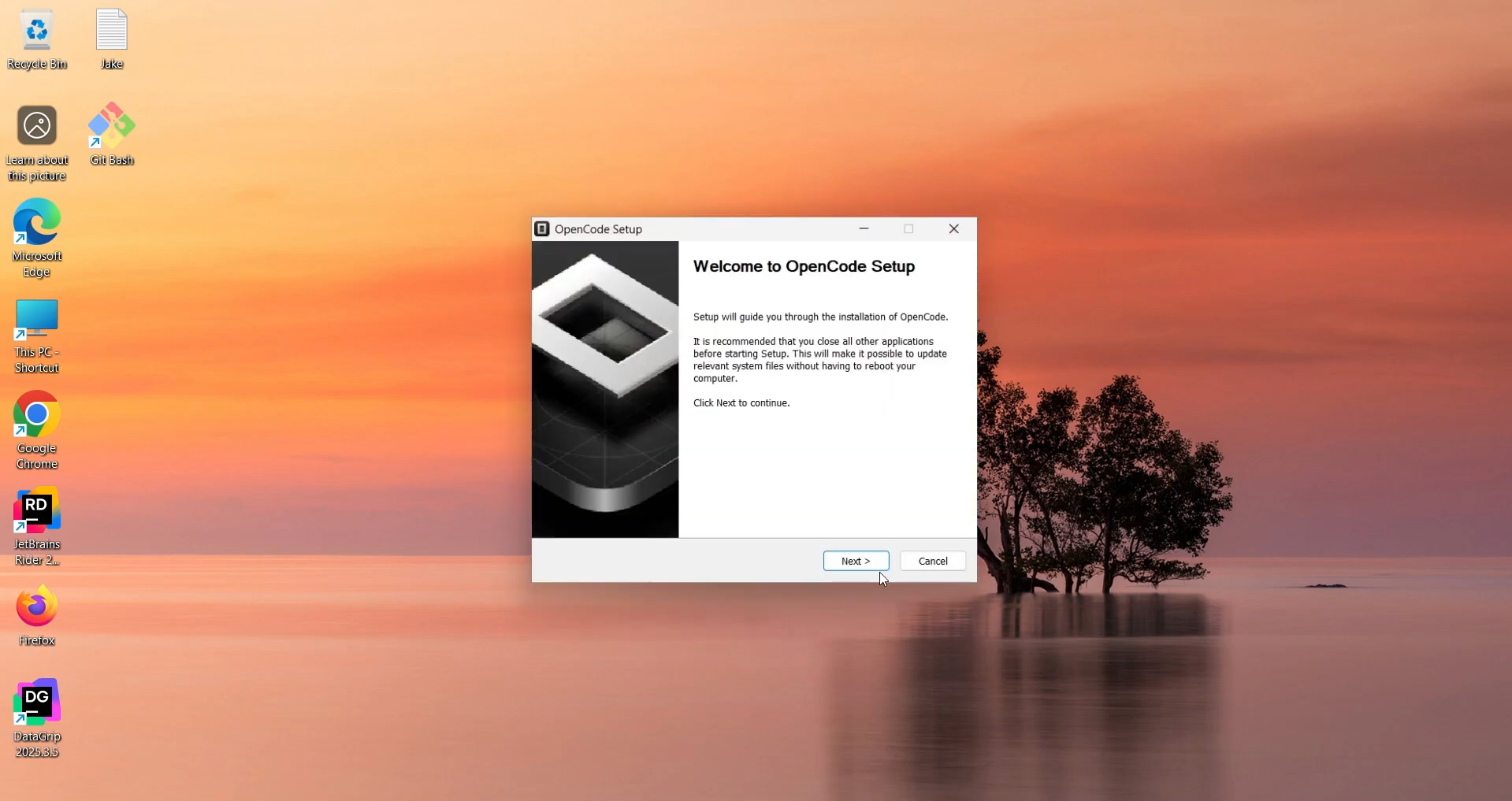Select the Firefox desktop icon

click(x=37, y=616)
